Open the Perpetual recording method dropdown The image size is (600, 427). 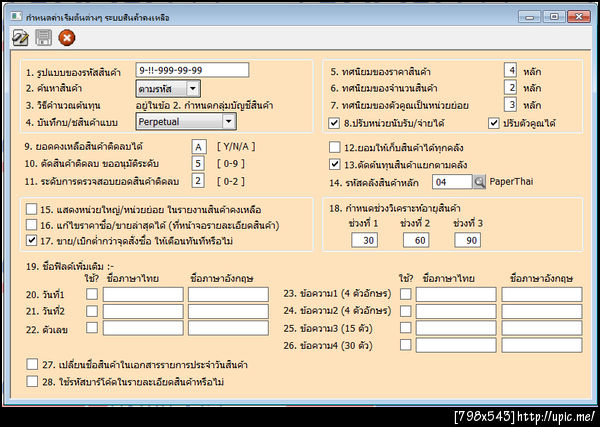[x=186, y=122]
